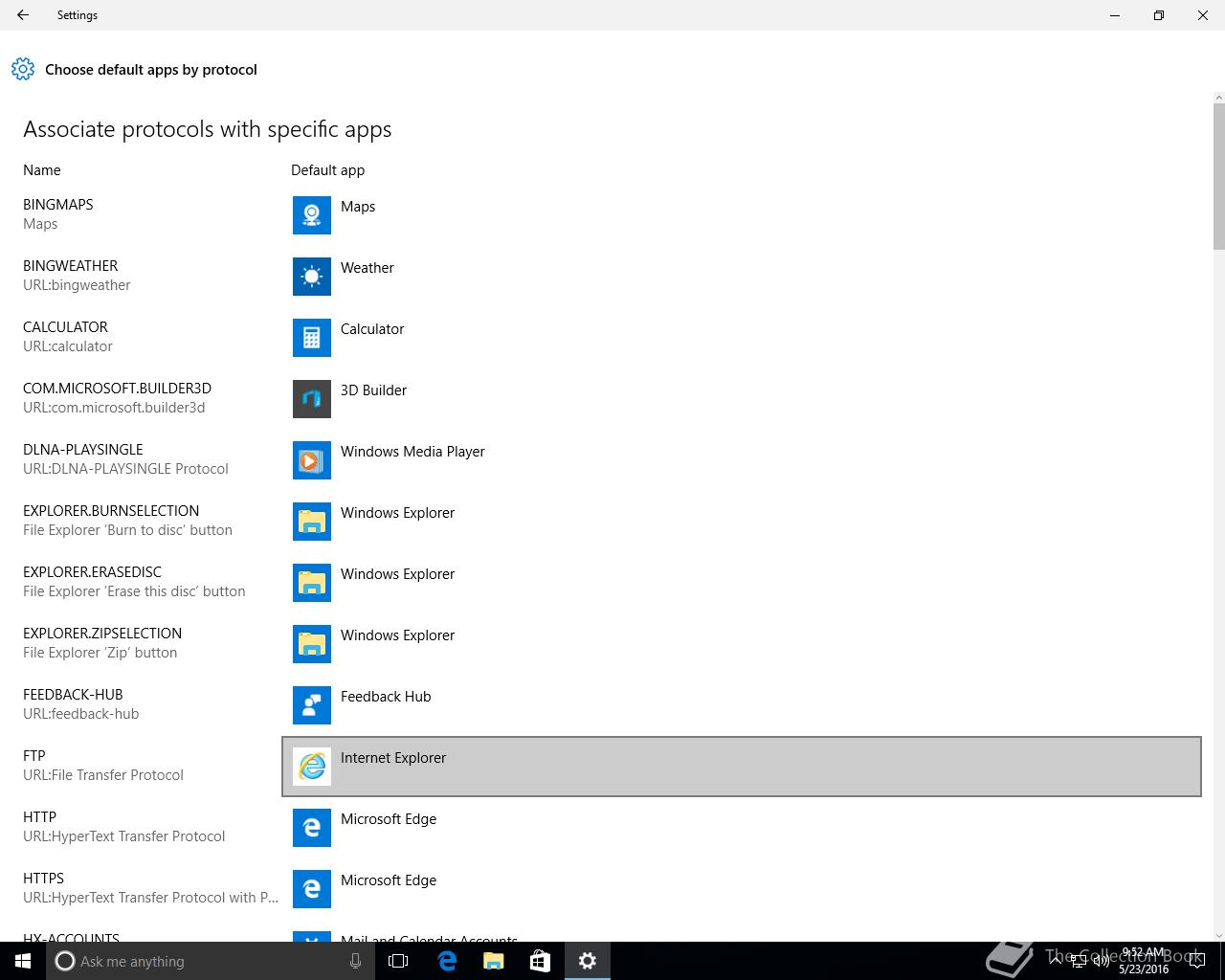Click 'Windows Explorer' label for ERASEDISC row
1225x980 pixels.
click(397, 574)
